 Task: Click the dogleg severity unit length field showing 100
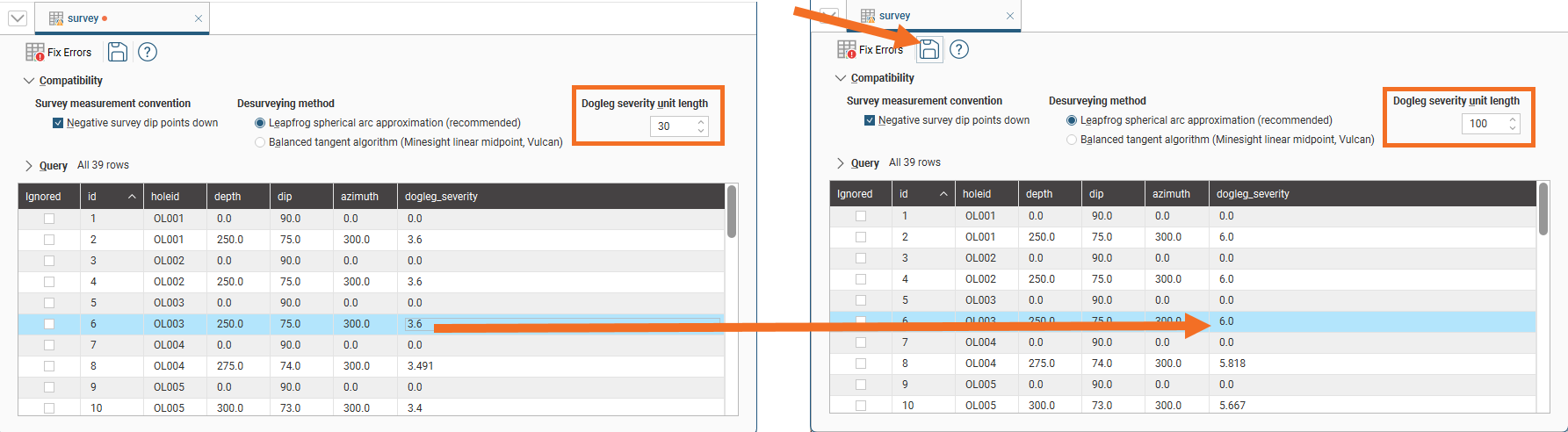[x=1485, y=124]
